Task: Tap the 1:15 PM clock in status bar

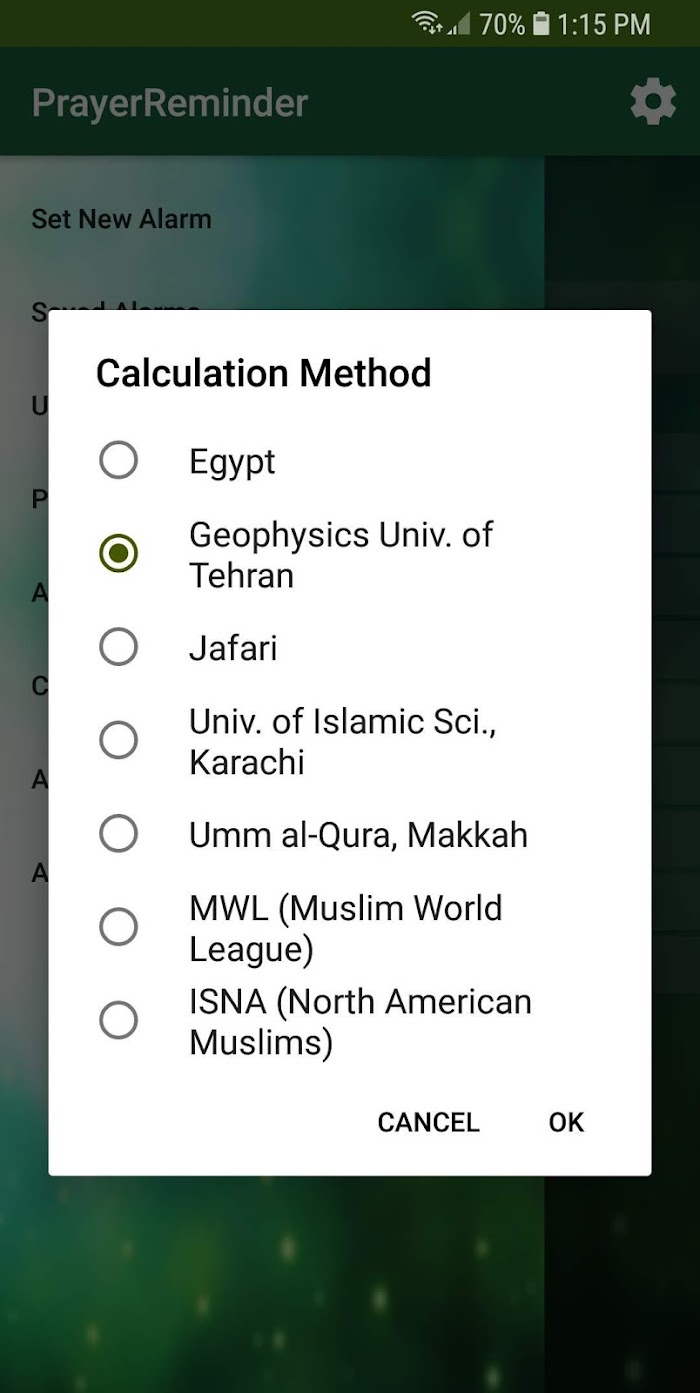Action: coord(604,24)
